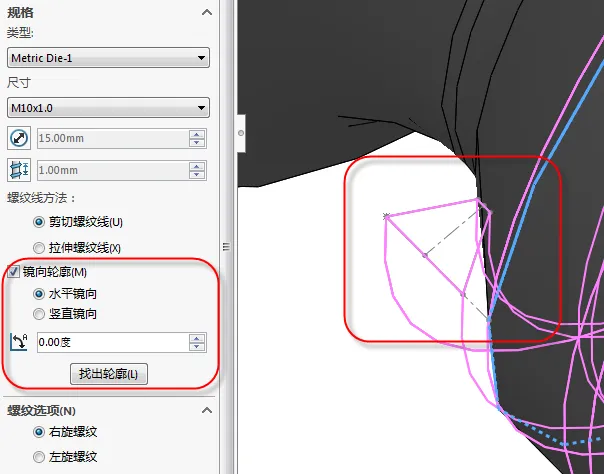Screen dimensions: 604x474
Task: Click the 类型: label
Action: click(20, 33)
